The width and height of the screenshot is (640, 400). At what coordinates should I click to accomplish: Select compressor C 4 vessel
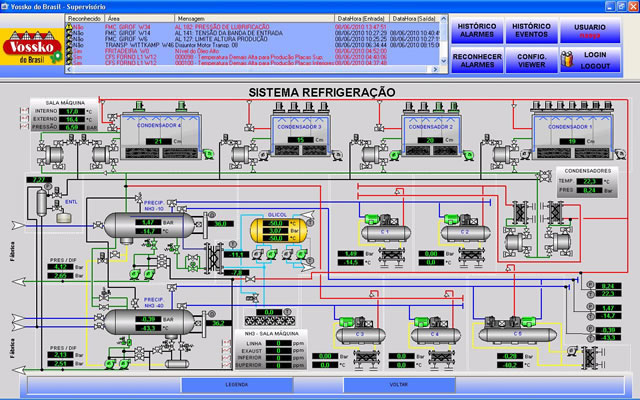pyautogui.click(x=436, y=336)
